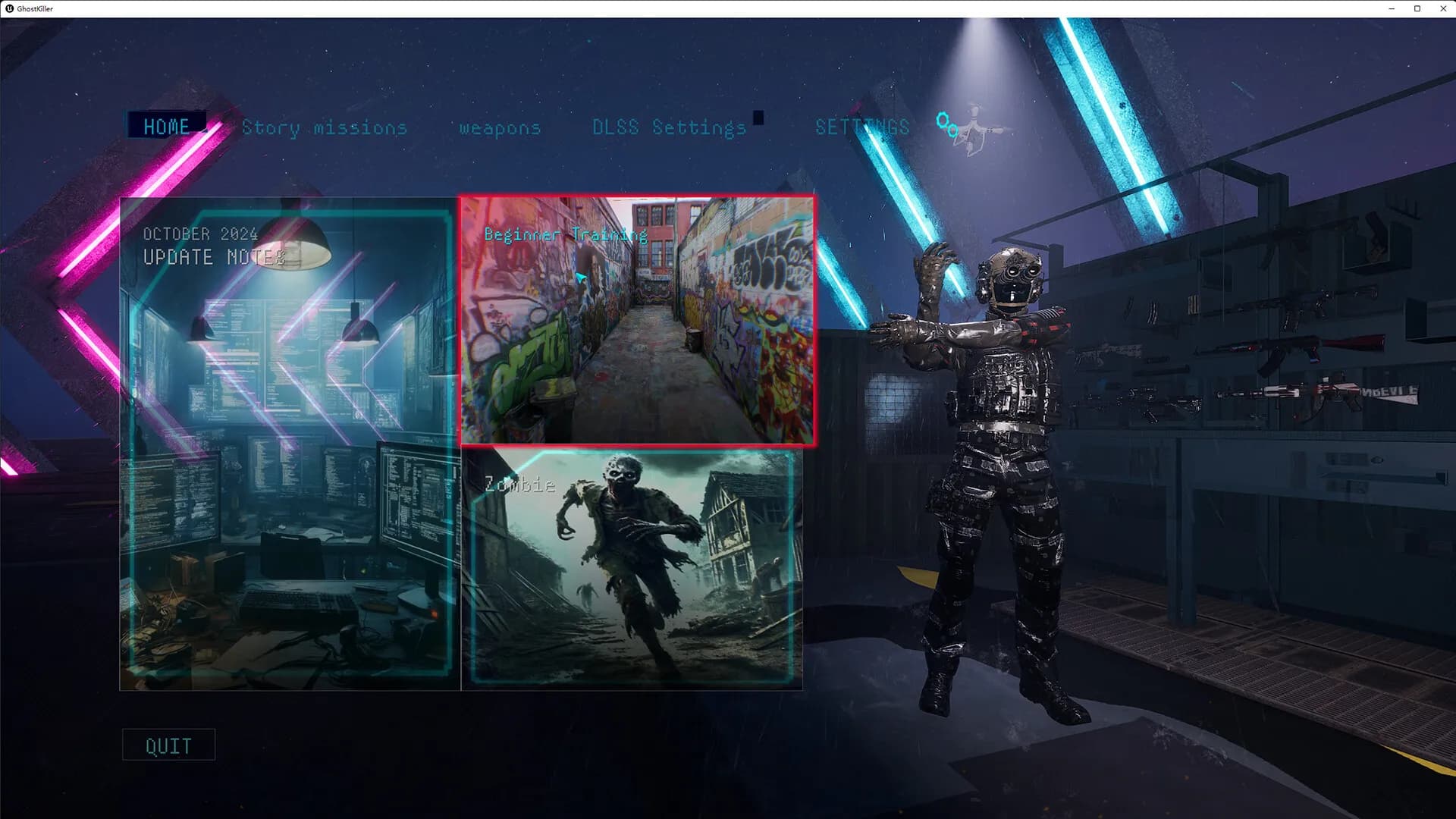
Task: Switch to the HOME tab
Action: pyautogui.click(x=167, y=126)
